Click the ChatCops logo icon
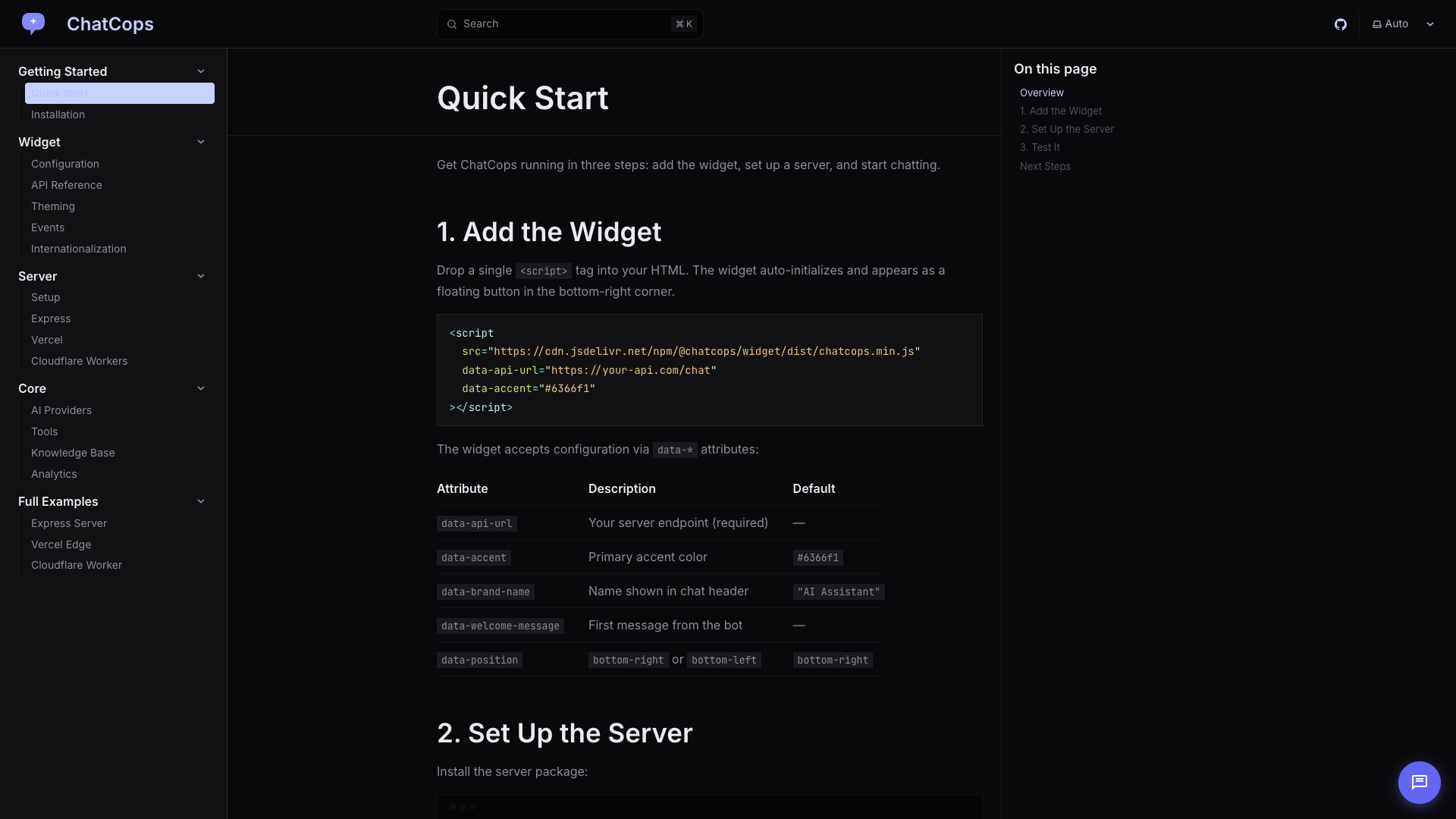 (x=33, y=24)
